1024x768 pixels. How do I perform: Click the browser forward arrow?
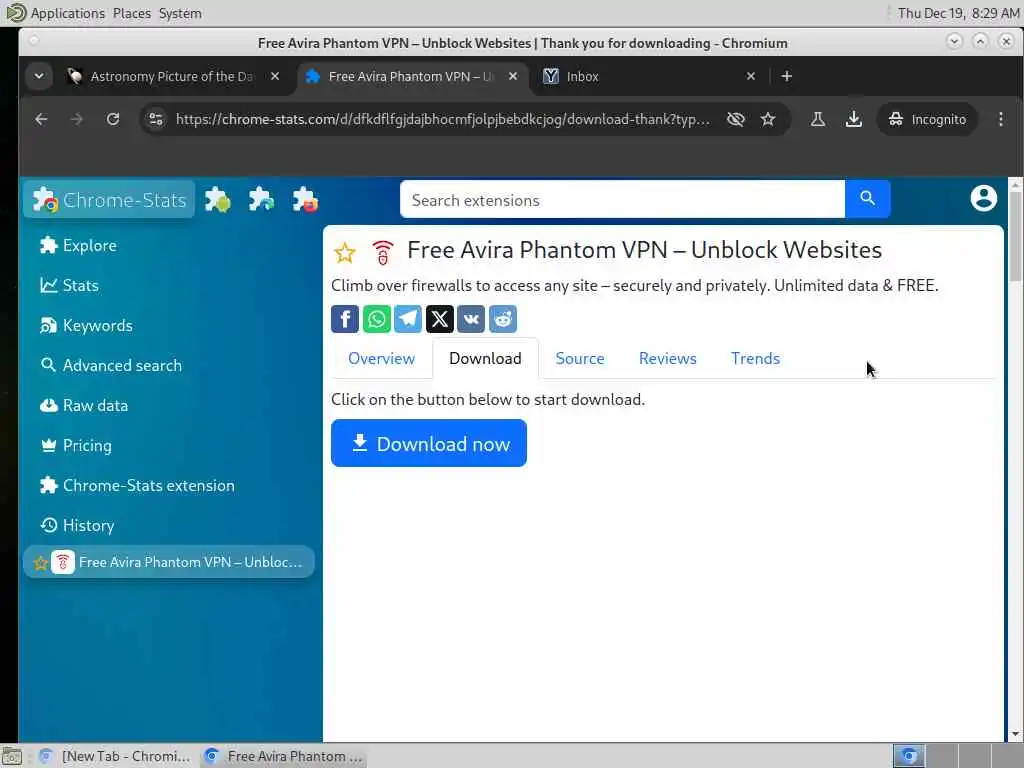coord(77,119)
